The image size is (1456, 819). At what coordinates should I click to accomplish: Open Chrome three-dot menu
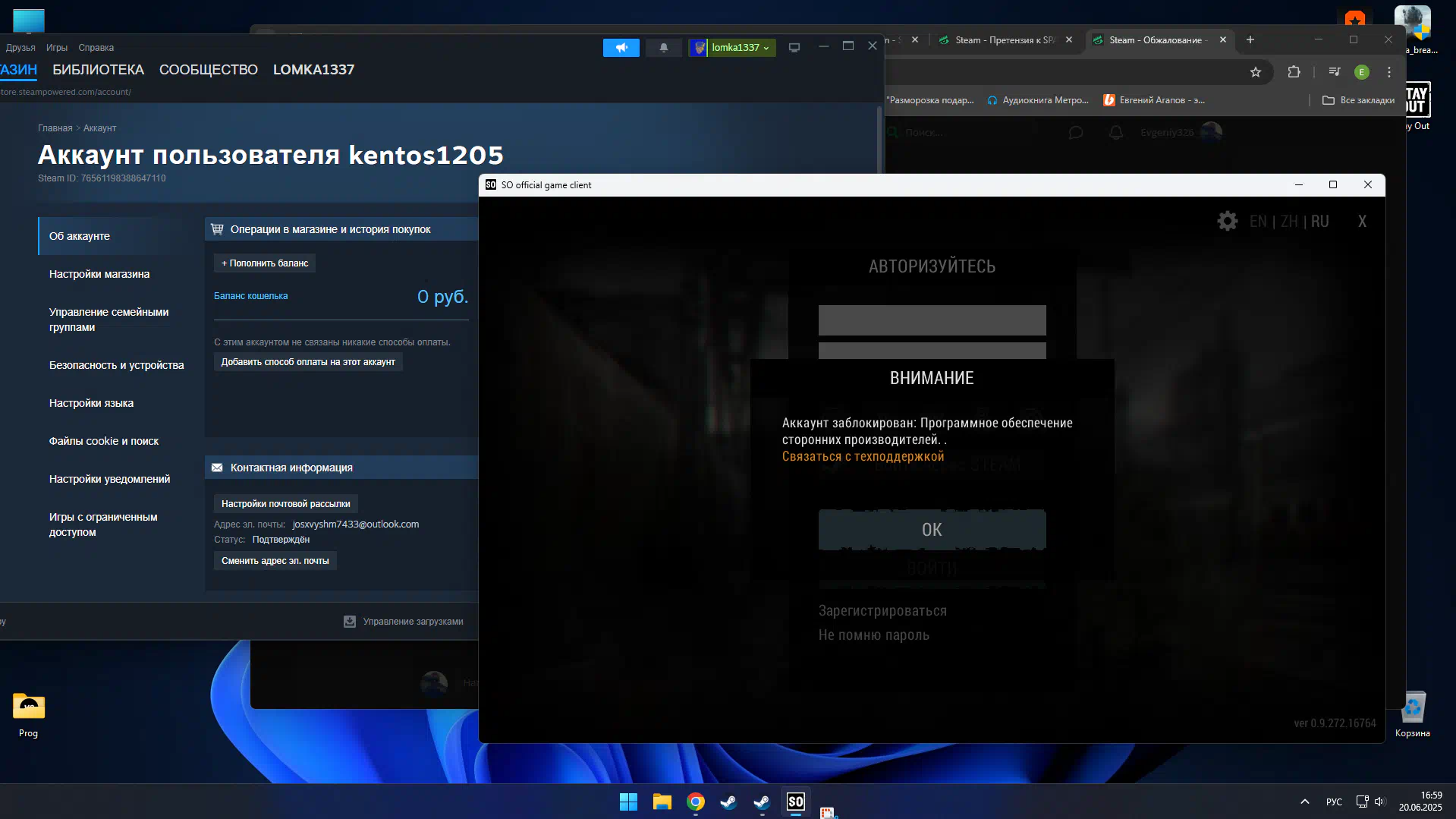click(1389, 72)
